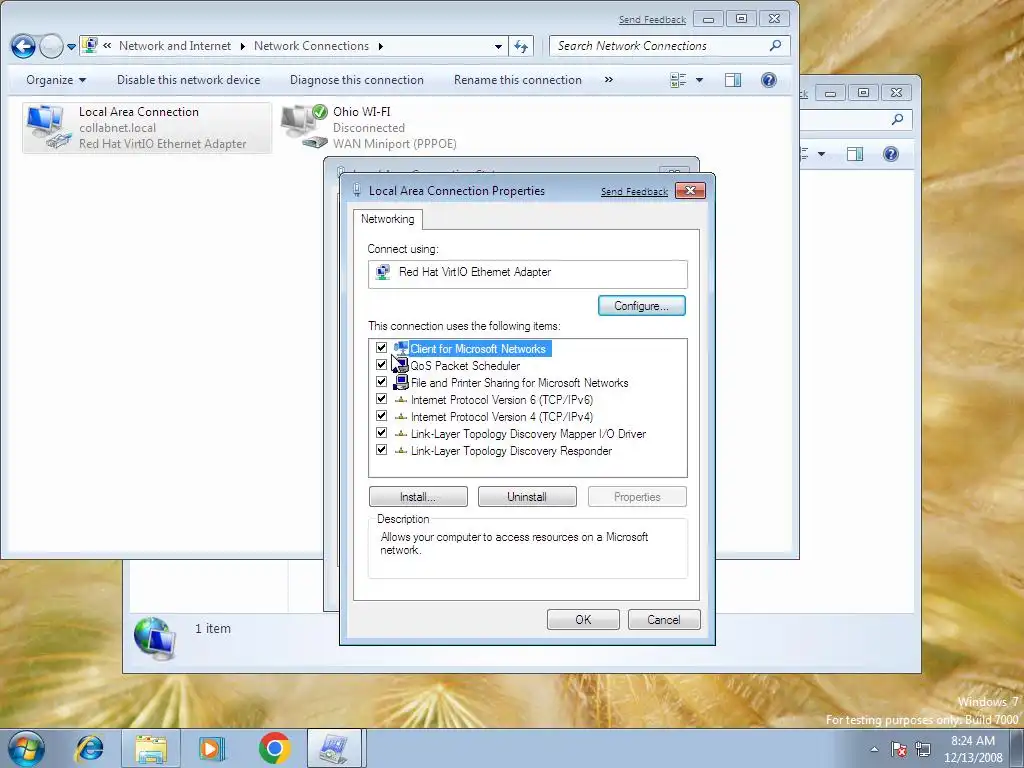
Task: Open the Windows Start menu
Action: pos(25,748)
